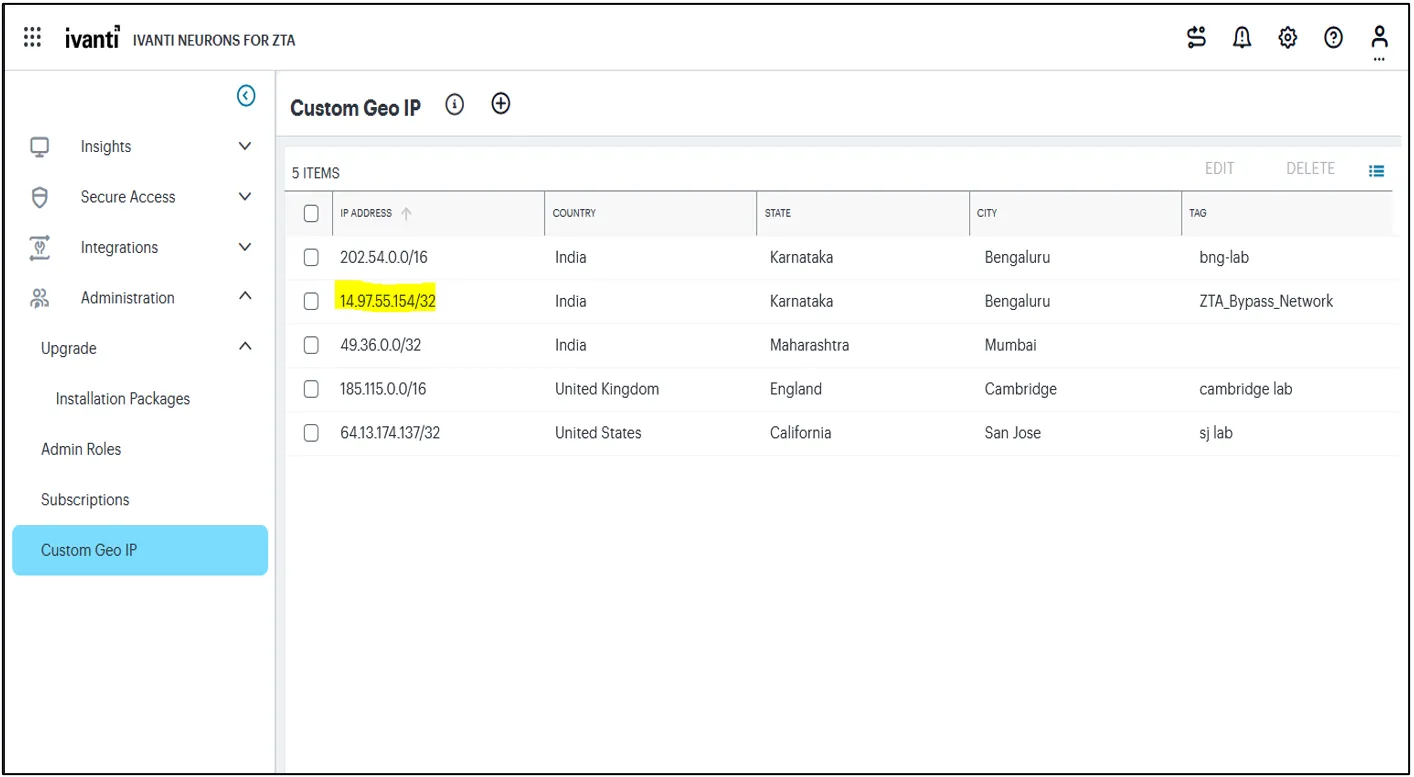Tick the checkbox for 64.13.174.137/32
The image size is (1414, 777).
click(x=311, y=433)
